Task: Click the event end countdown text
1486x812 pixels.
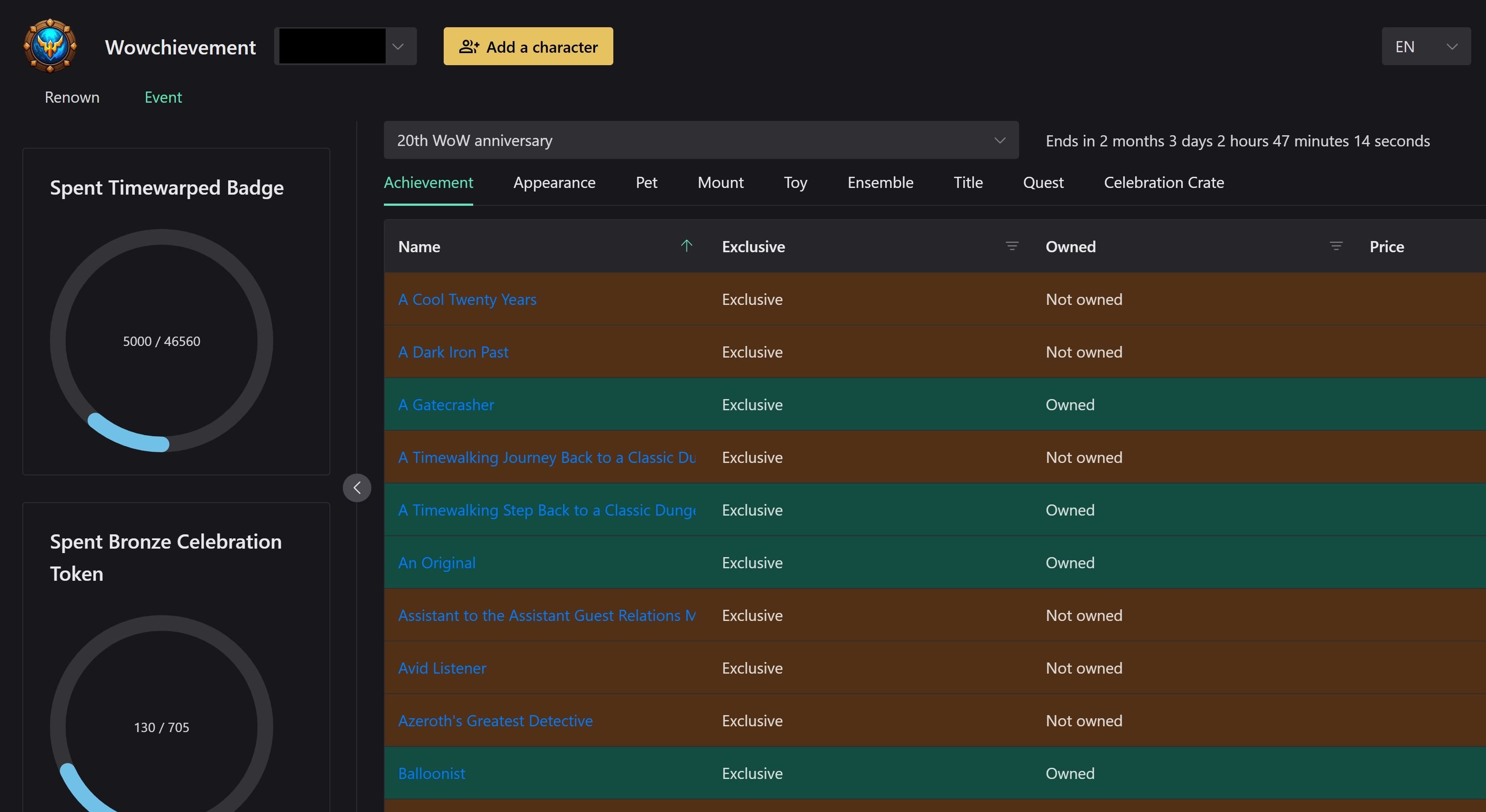Action: click(1238, 141)
